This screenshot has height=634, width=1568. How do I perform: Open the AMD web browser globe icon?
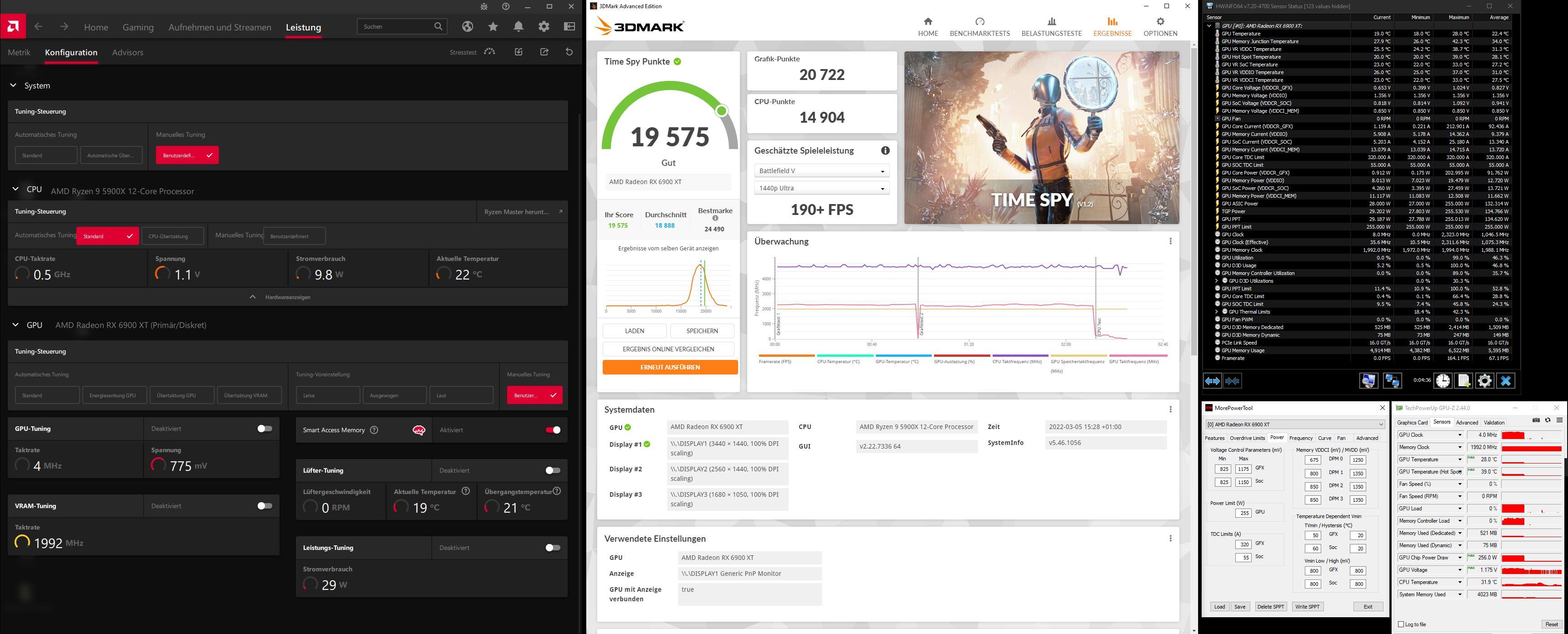[468, 27]
